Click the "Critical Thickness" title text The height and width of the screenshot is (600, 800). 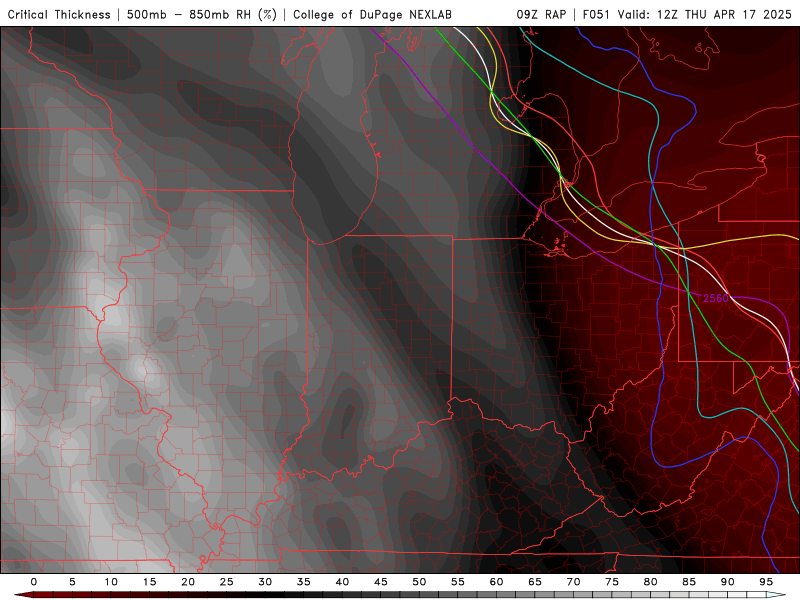click(x=59, y=14)
